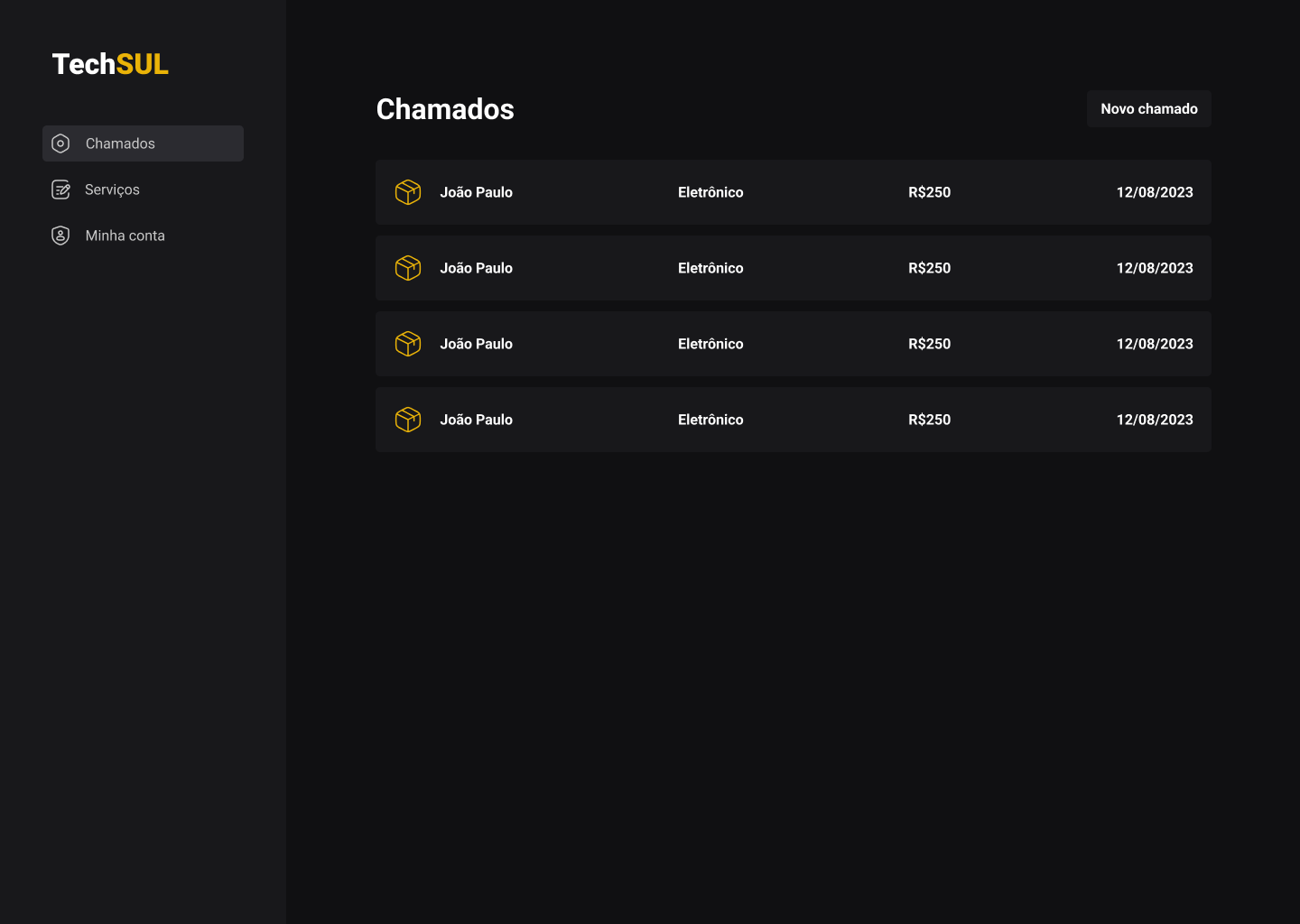Click Eletrônico category in the fourth row
Viewport: 1300px width, 924px height.
pyautogui.click(x=710, y=420)
